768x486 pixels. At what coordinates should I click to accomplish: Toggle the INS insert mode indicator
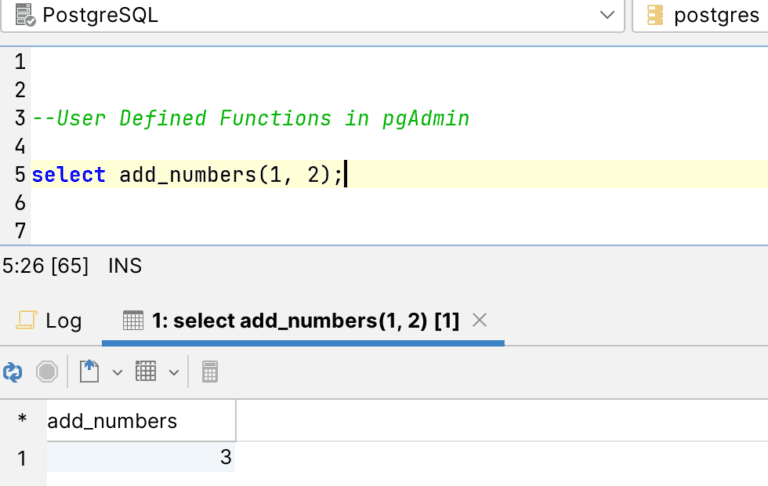[x=125, y=266]
